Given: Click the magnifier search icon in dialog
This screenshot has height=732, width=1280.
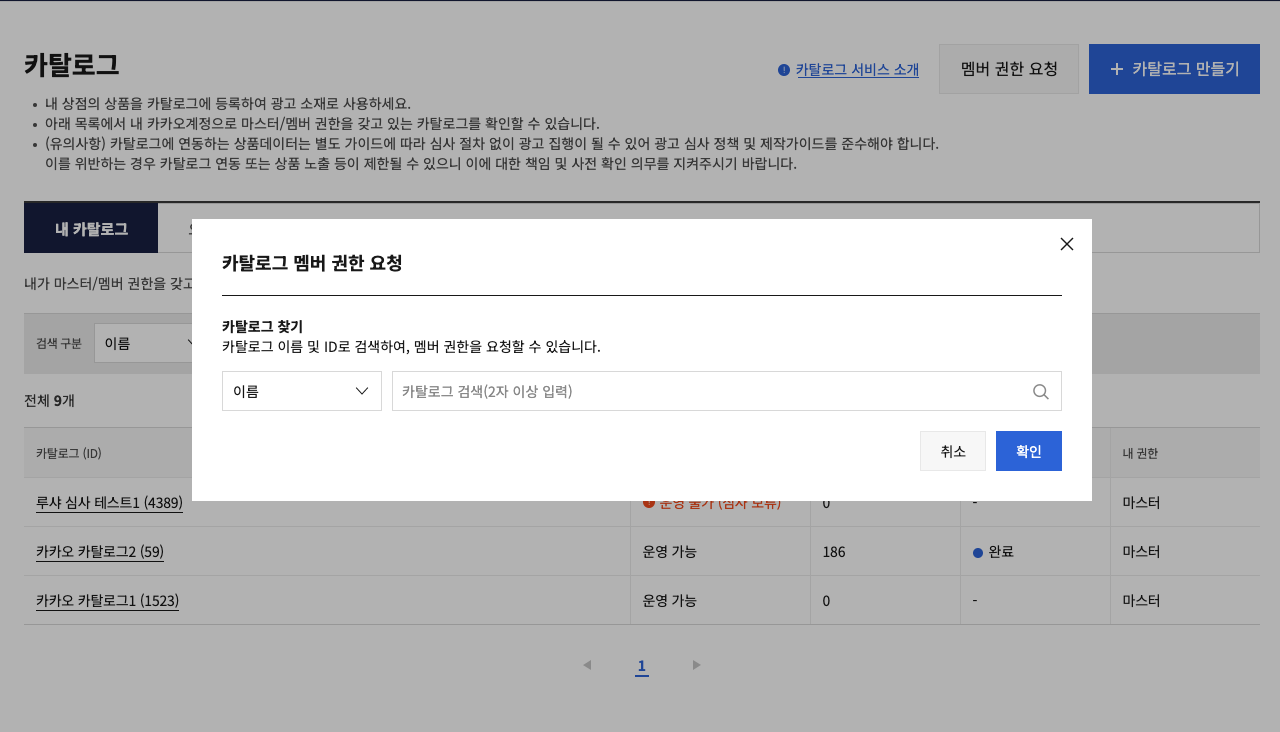Looking at the screenshot, I should coord(1040,392).
